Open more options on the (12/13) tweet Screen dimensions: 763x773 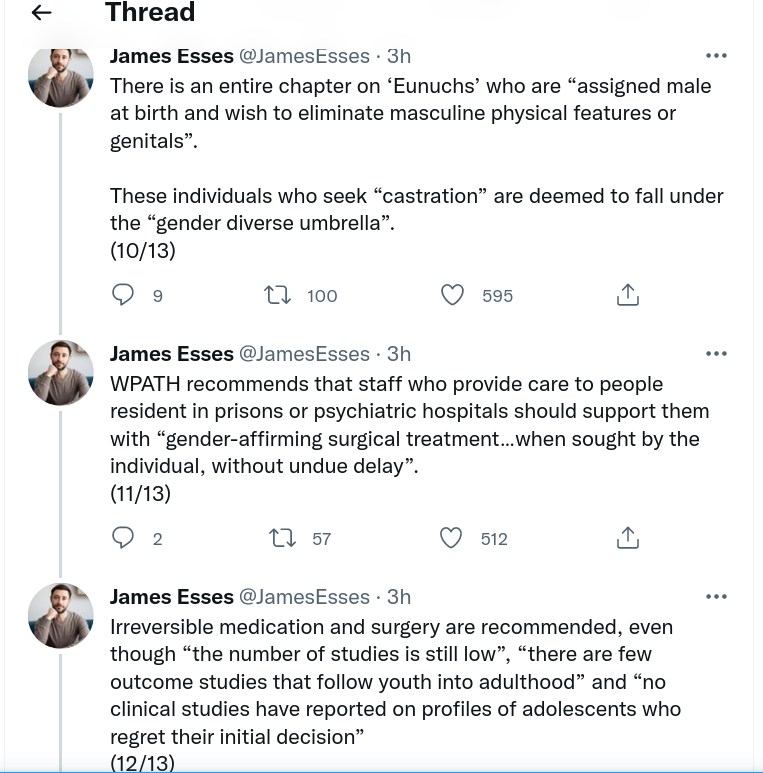coord(716,596)
